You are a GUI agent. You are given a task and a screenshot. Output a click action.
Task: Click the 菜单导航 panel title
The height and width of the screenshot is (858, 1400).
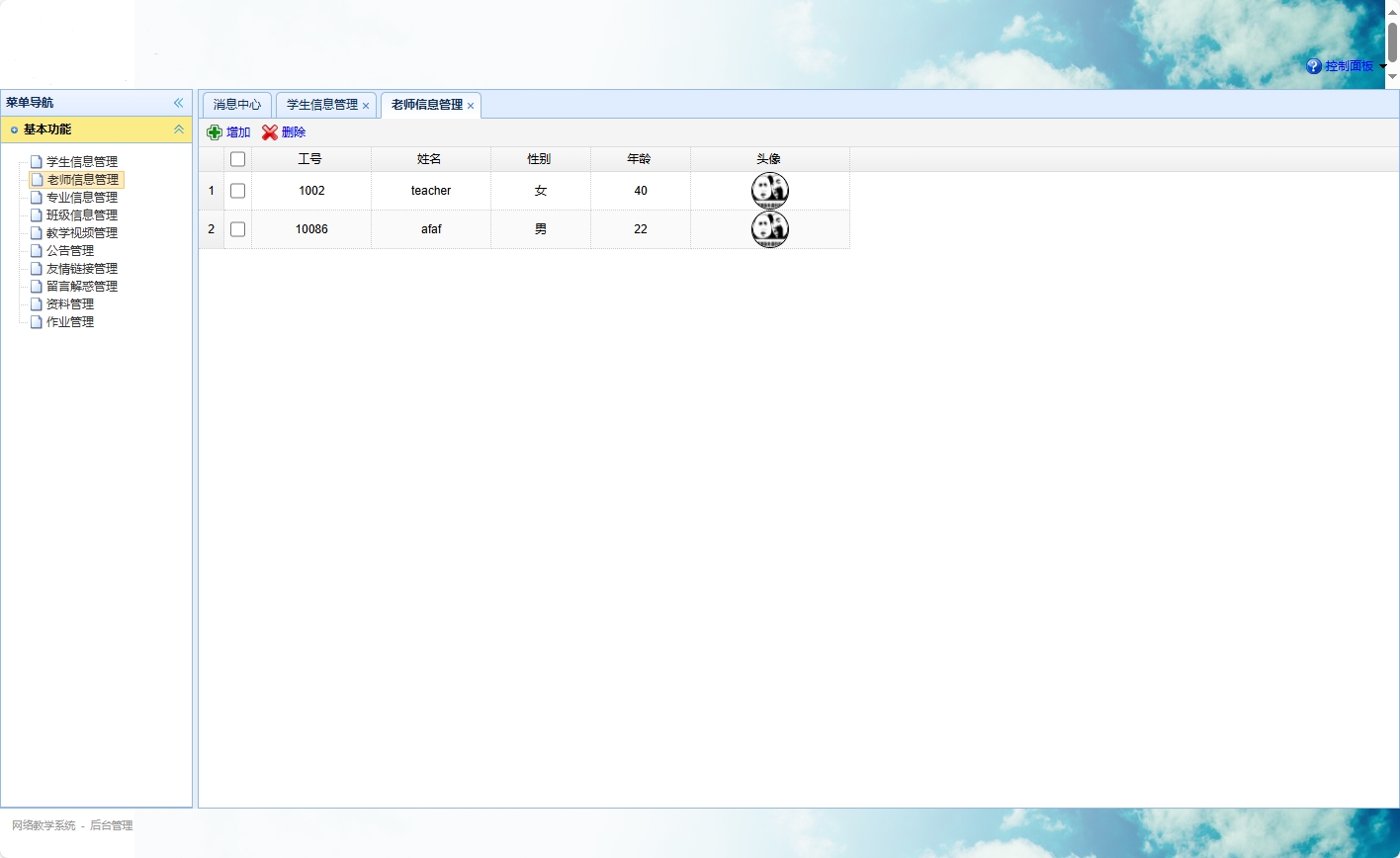pos(30,103)
